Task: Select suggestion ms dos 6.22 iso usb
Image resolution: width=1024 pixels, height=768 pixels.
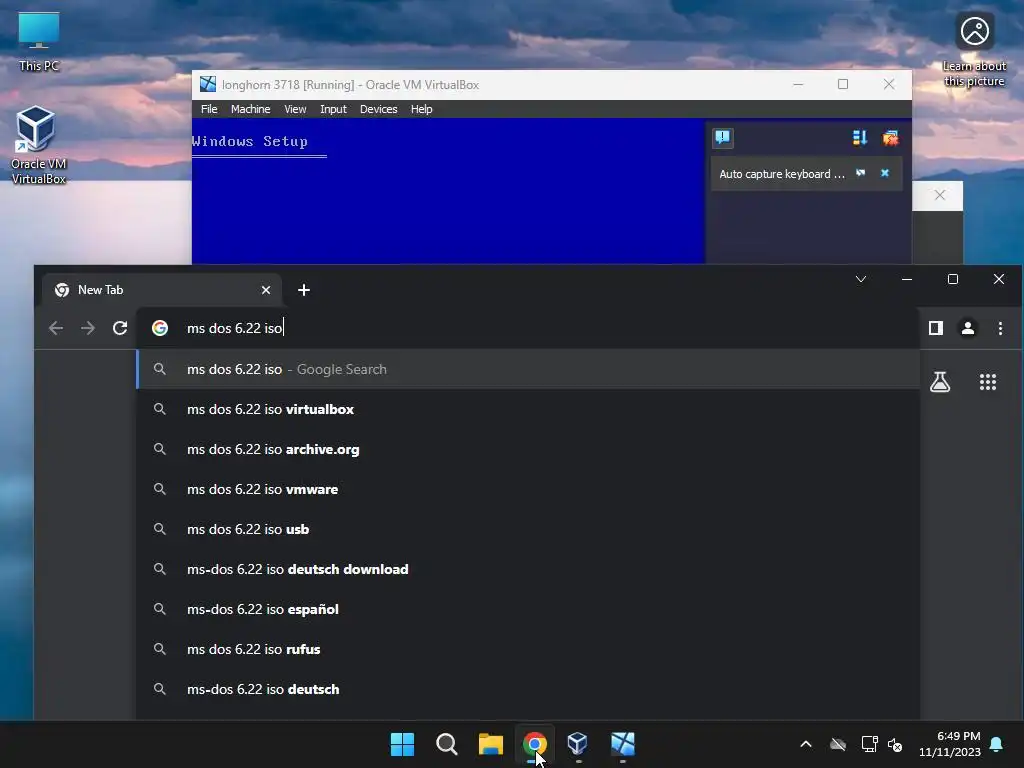Action: click(x=528, y=529)
